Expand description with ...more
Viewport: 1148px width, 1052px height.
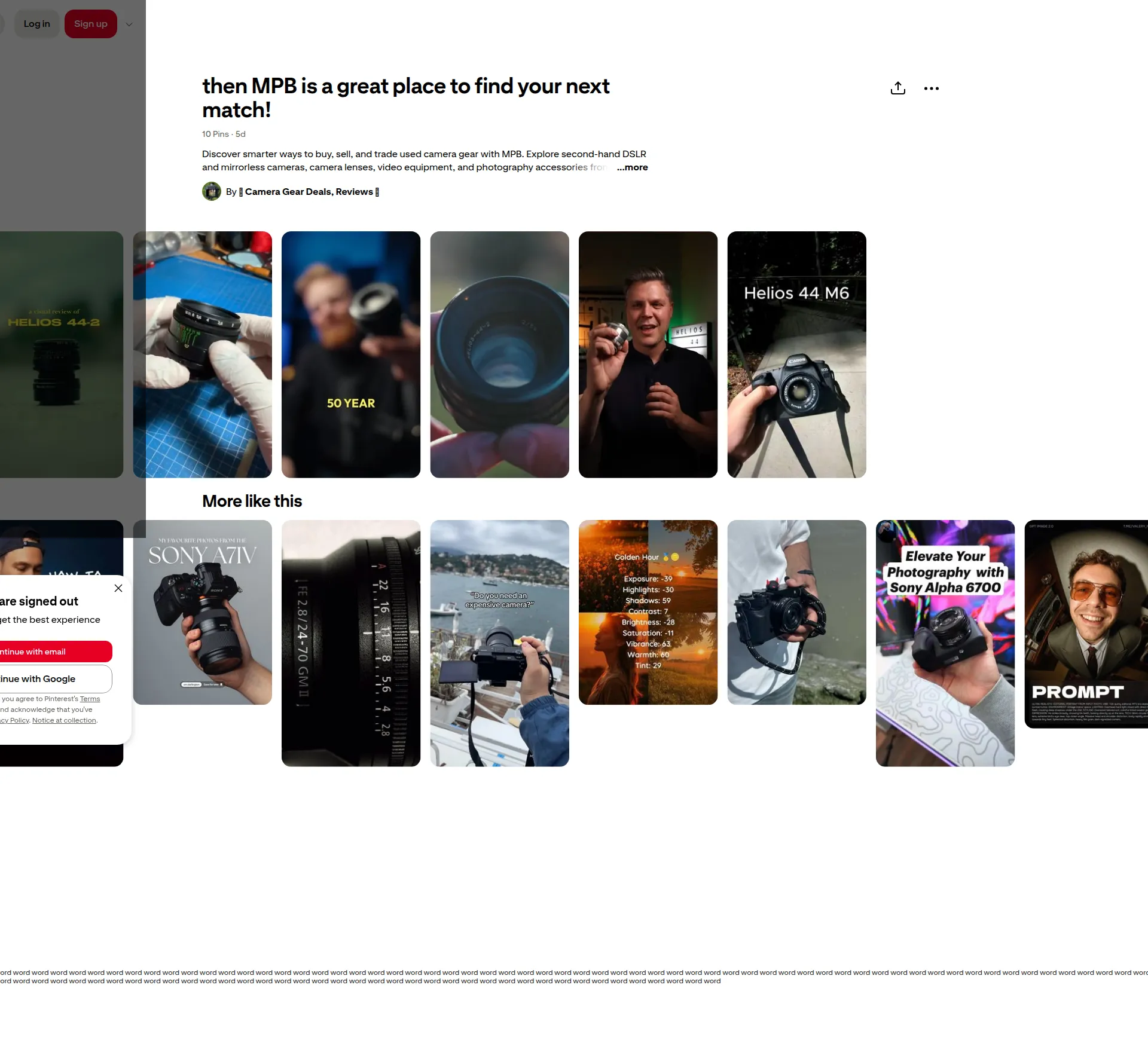(632, 167)
